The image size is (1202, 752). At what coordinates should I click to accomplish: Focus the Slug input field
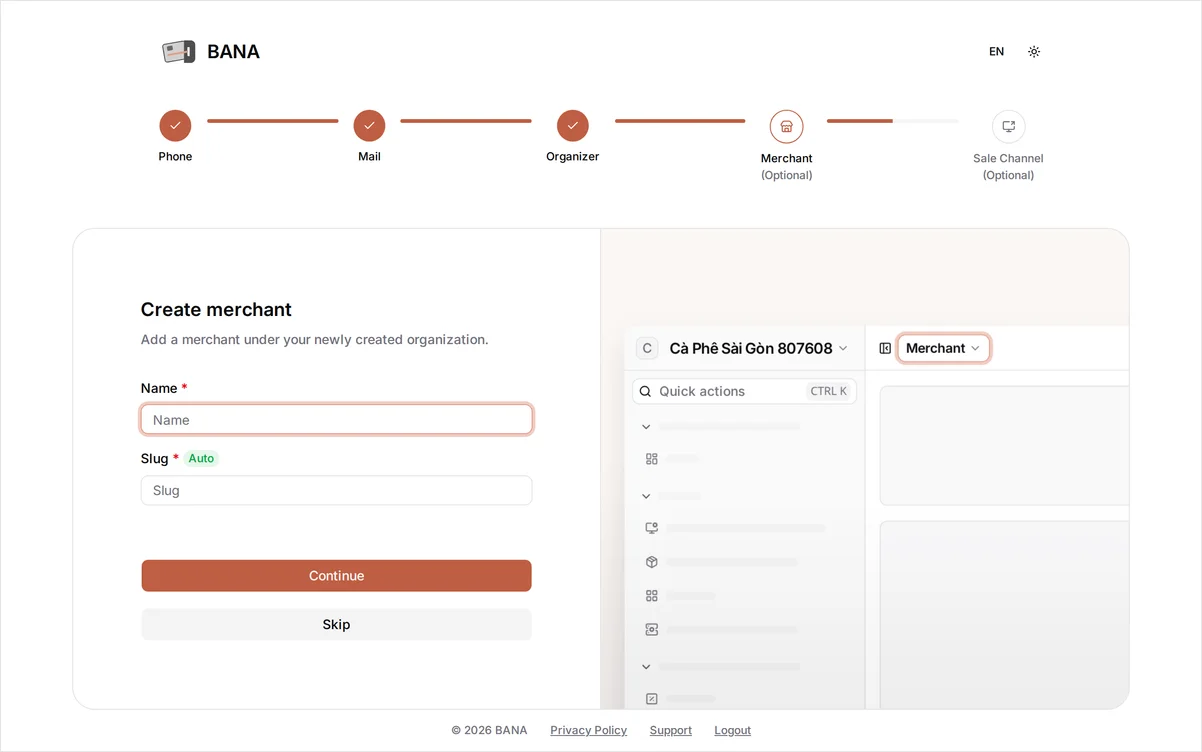point(336,490)
